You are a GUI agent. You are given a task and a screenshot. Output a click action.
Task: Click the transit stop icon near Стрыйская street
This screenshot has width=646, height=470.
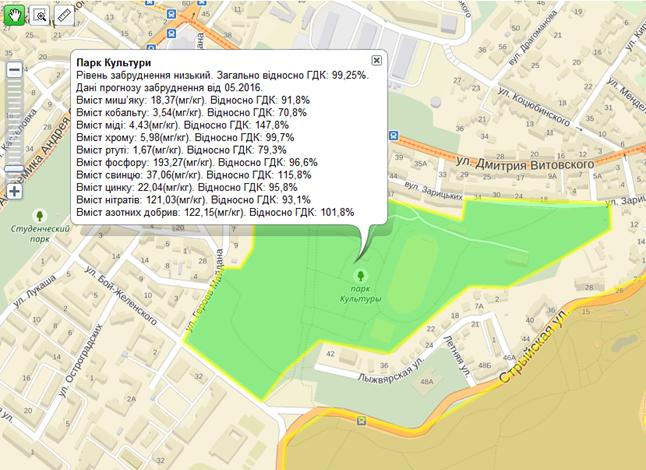[x=361, y=421]
